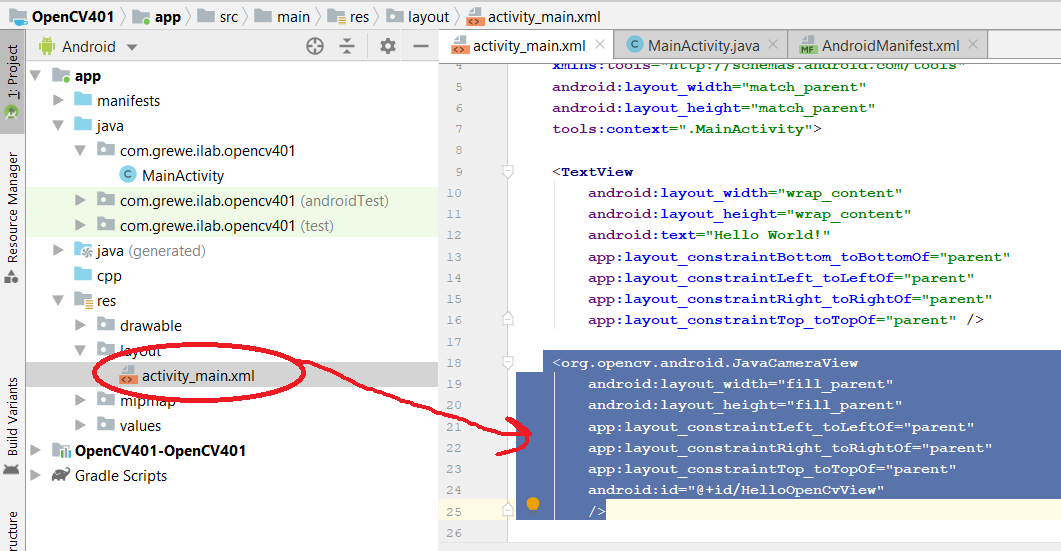Click the Collapse All icon in Project panel

tap(347, 46)
